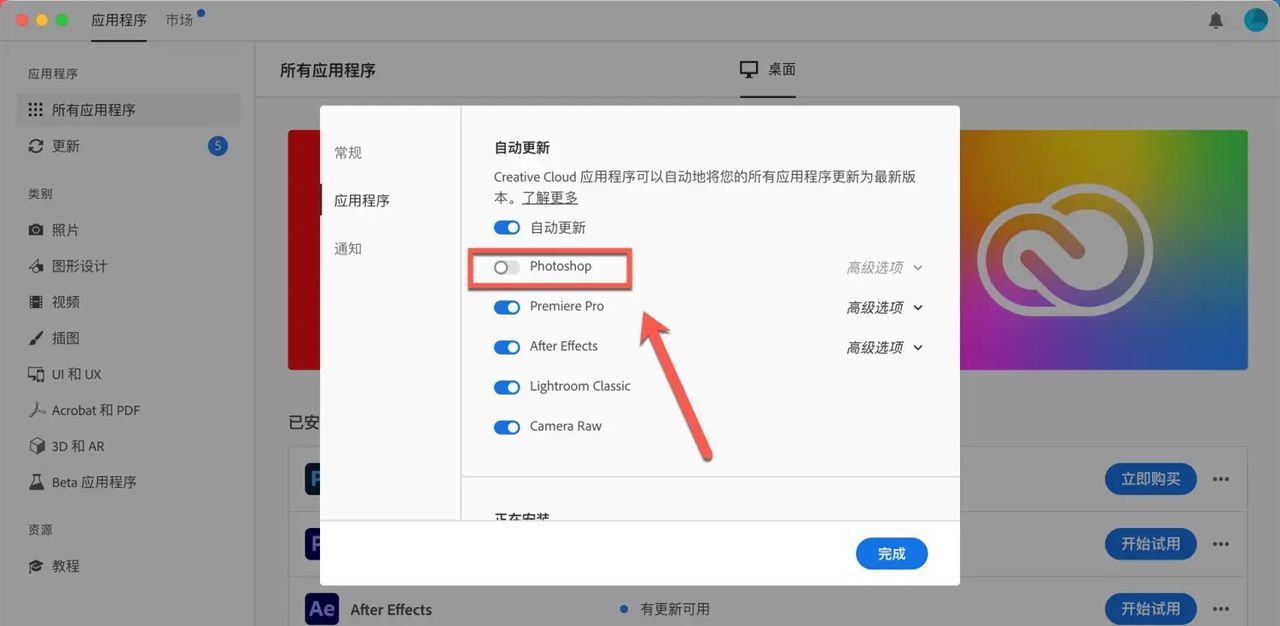Click the 完成 button to finish
Viewport: 1280px width, 626px height.
(x=891, y=553)
